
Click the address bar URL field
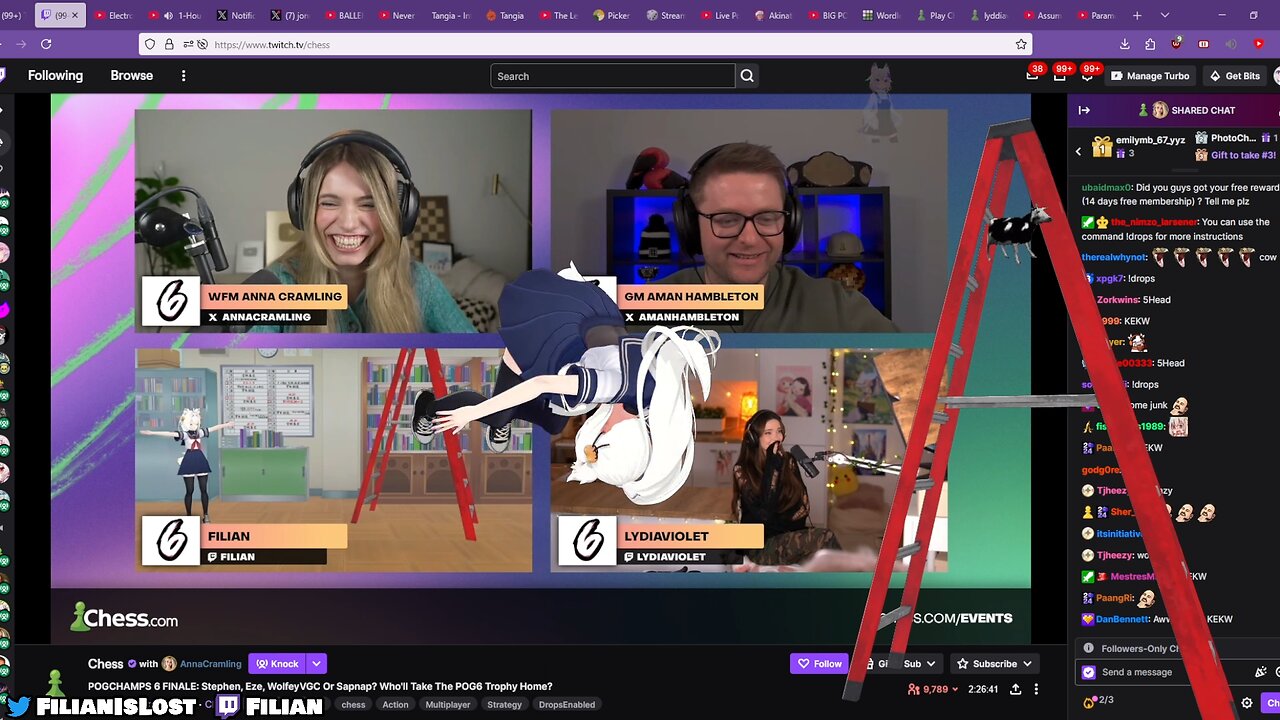(x=585, y=44)
